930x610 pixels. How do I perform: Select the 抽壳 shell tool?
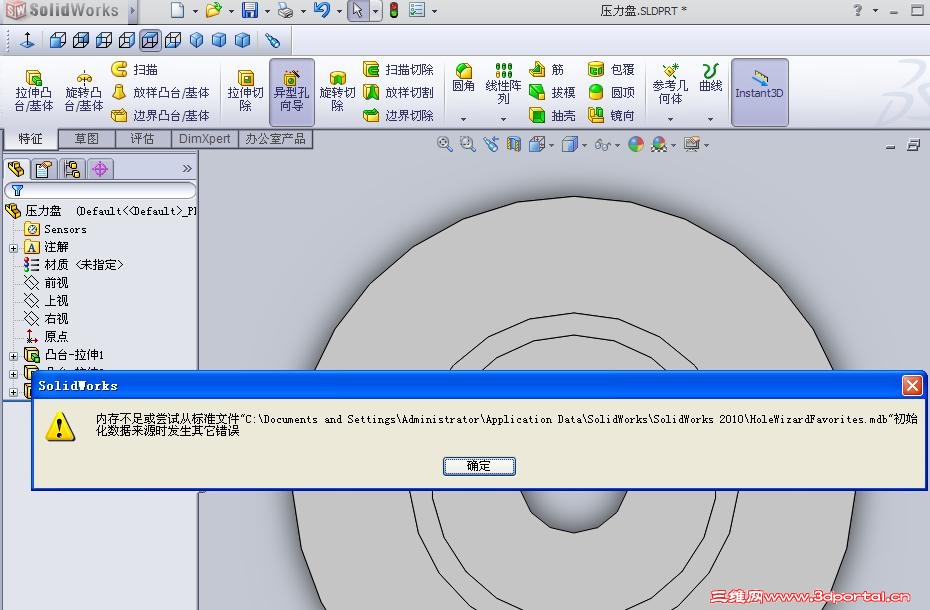pyautogui.click(x=552, y=115)
